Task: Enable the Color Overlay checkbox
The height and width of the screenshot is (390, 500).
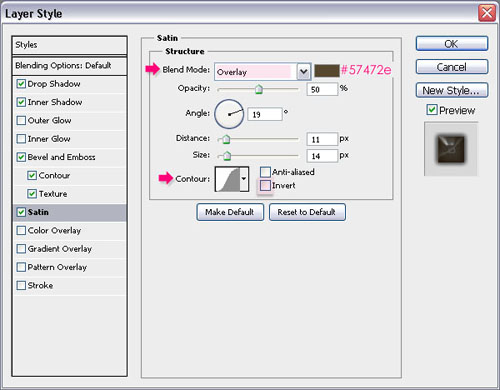Action: pos(21,230)
